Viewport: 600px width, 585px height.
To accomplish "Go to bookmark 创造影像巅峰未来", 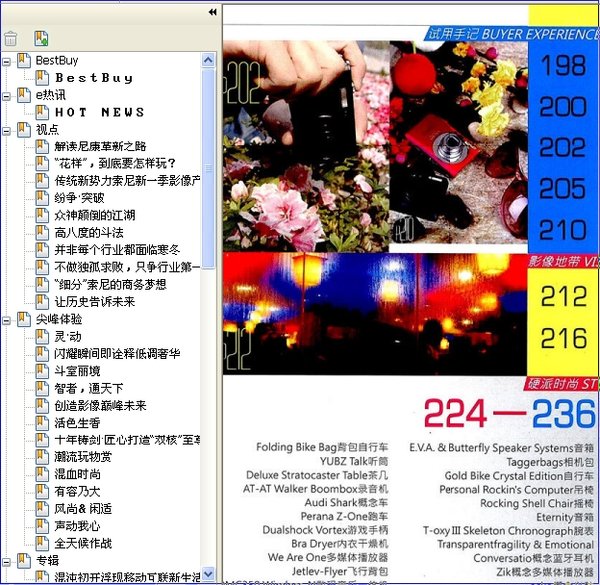I will click(100, 406).
